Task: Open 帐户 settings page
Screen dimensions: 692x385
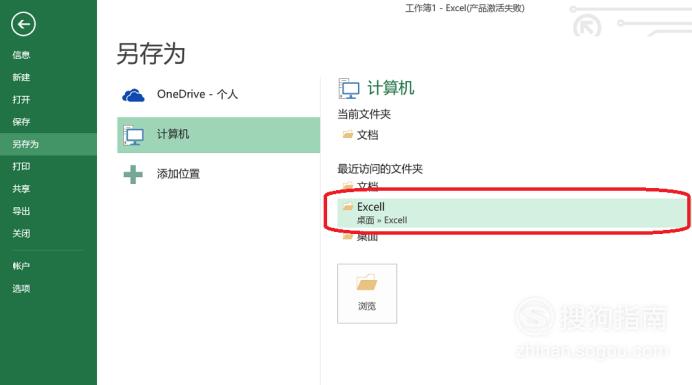Action: click(x=21, y=266)
